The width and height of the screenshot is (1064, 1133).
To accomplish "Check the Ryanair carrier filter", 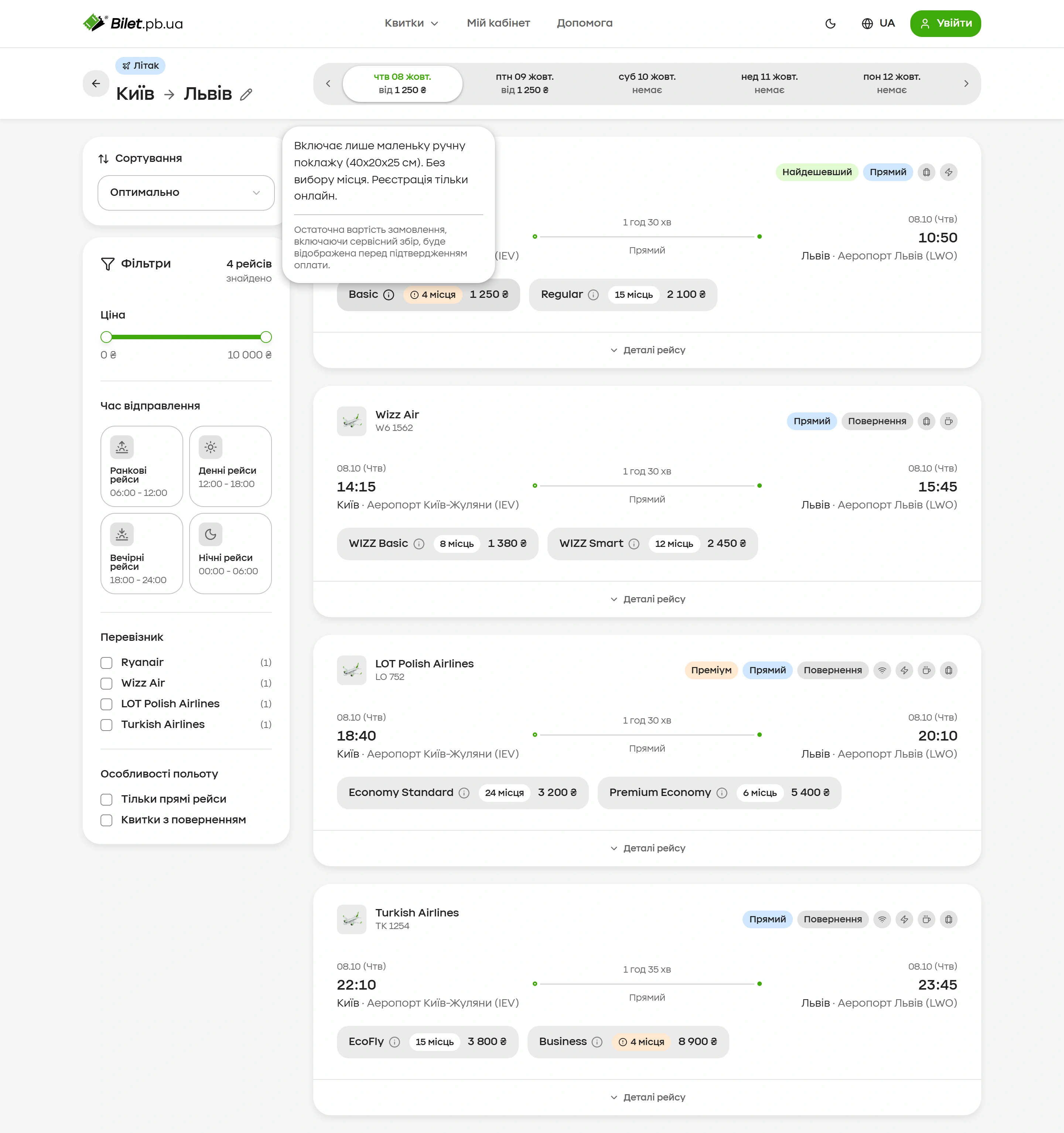I will (106, 663).
